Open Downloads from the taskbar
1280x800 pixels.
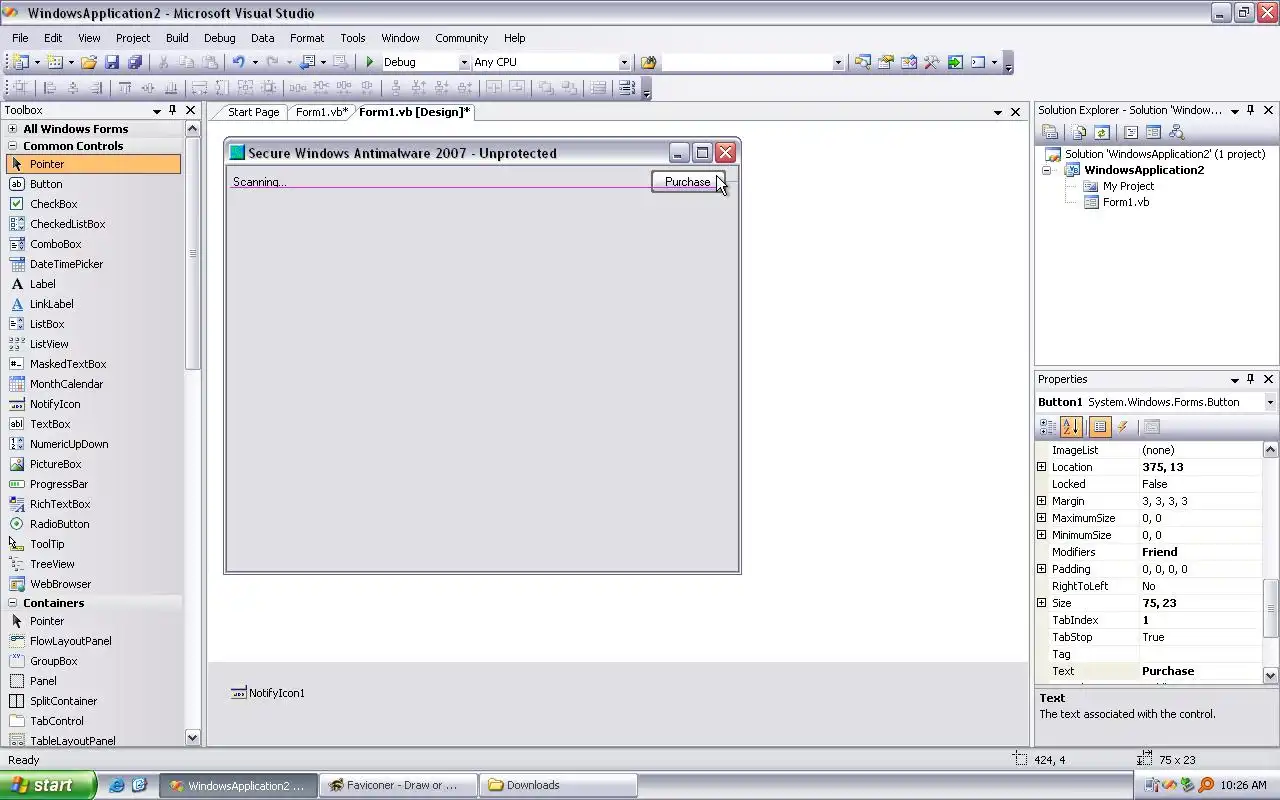[558, 785]
